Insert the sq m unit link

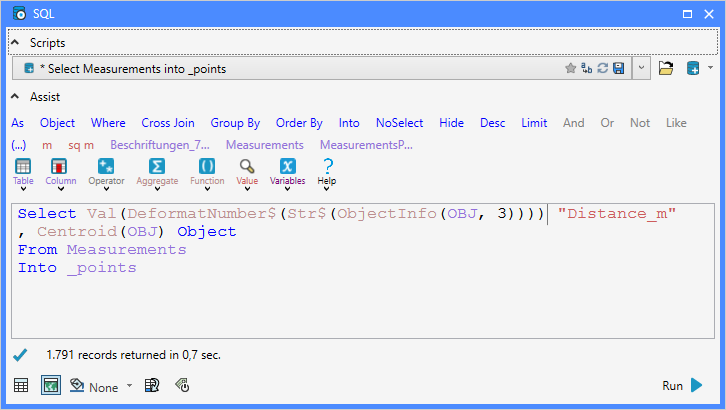(81, 145)
